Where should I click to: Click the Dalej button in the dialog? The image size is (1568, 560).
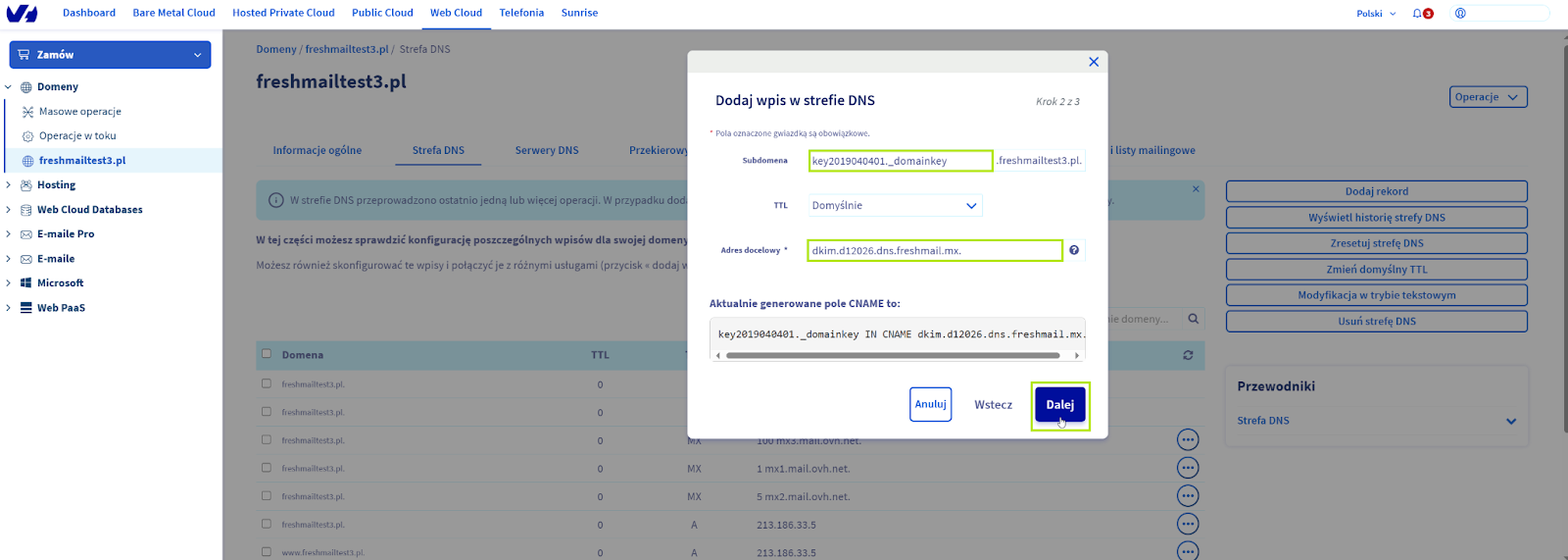[x=1059, y=404]
